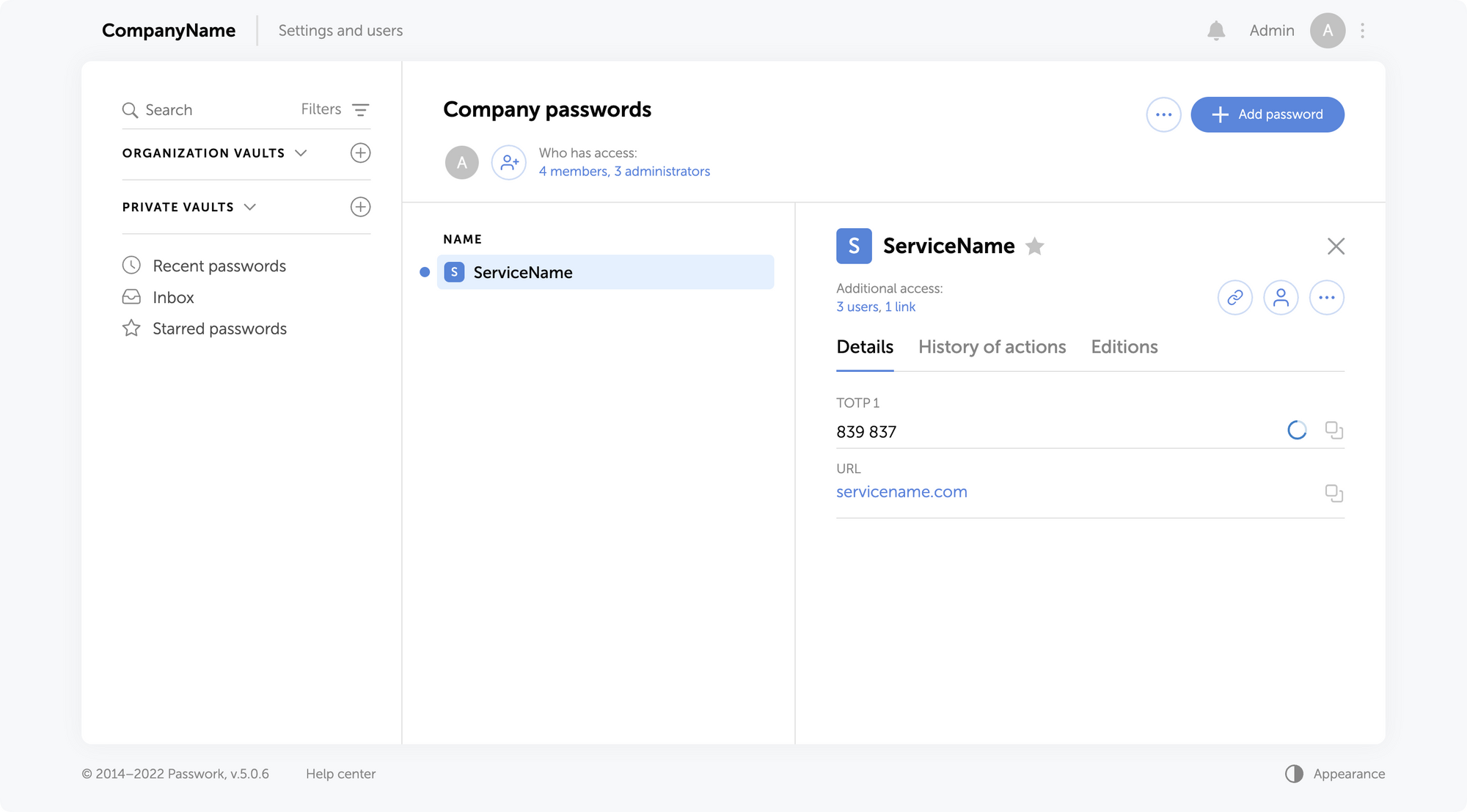This screenshot has width=1467, height=812.
Task: Add a user to Company passwords
Action: point(509,163)
